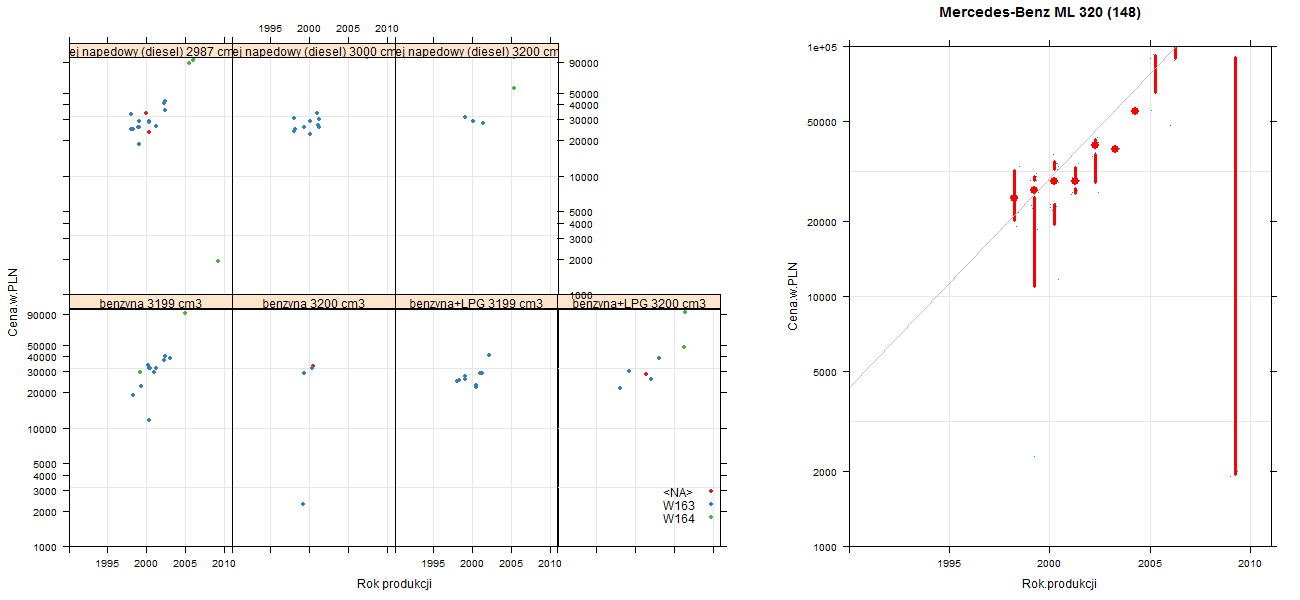
Task: Select the diesel 3200 cm3 panel header
Action: click(x=476, y=51)
